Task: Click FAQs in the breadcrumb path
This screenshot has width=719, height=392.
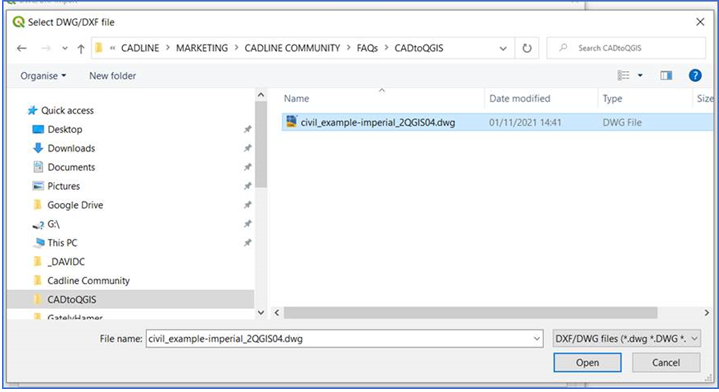Action: point(367,48)
